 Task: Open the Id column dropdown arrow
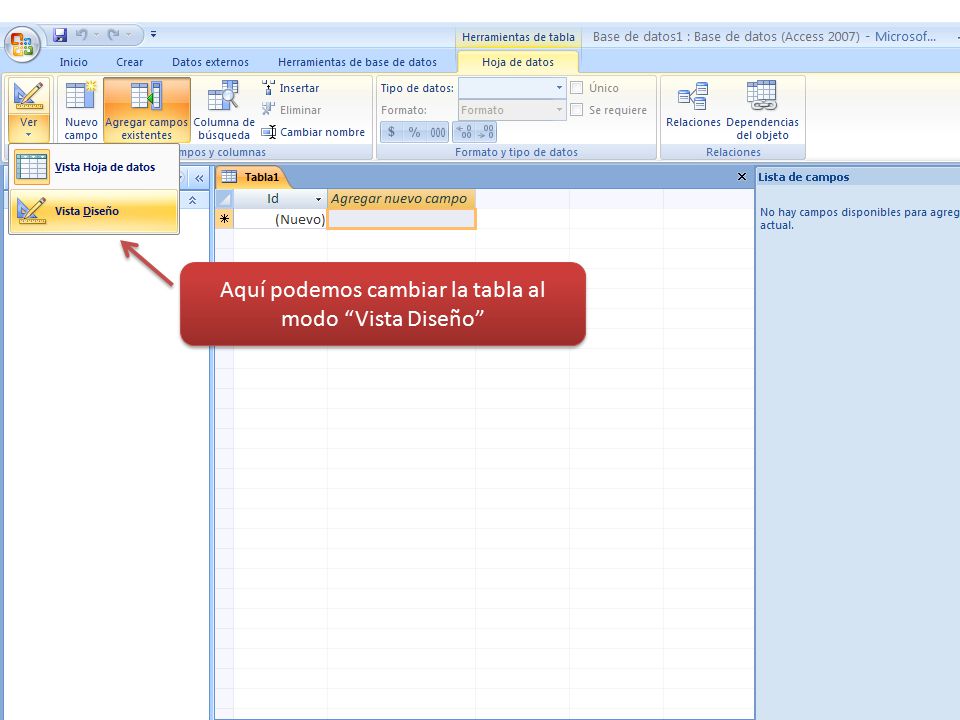318,199
